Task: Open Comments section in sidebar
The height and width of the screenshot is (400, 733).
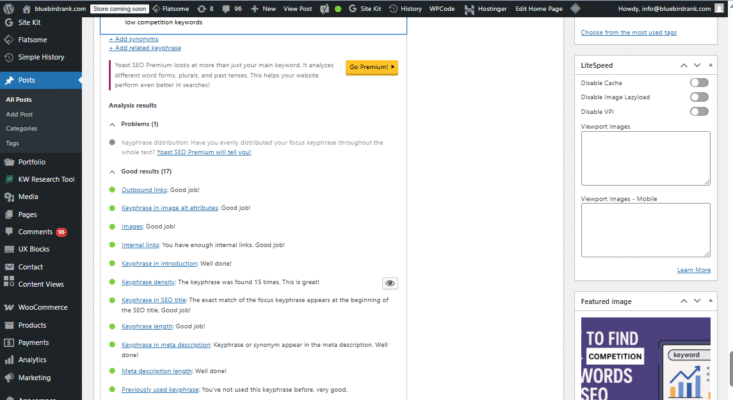Action: click(x=36, y=232)
